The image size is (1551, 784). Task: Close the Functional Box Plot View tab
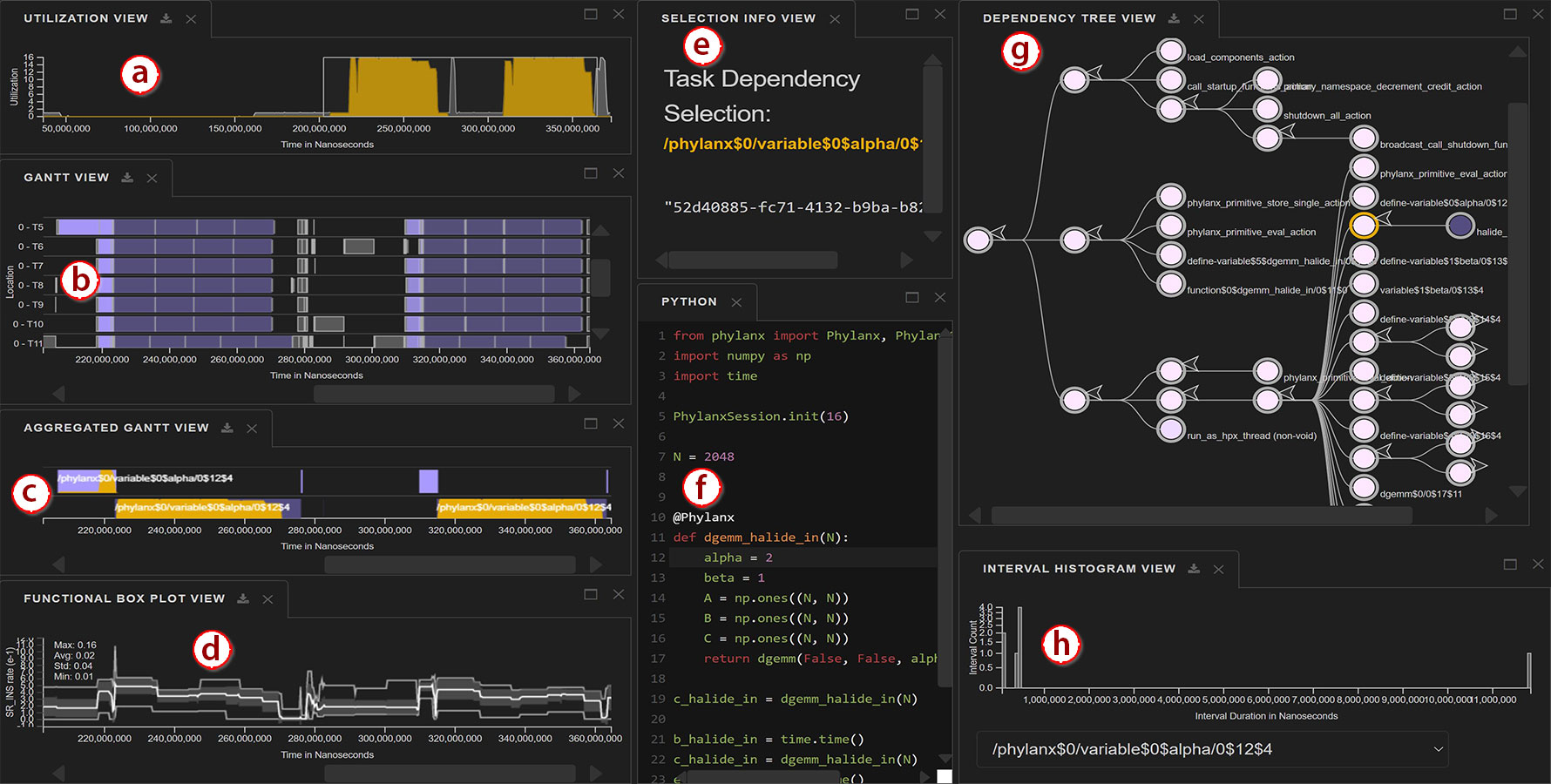coord(268,599)
